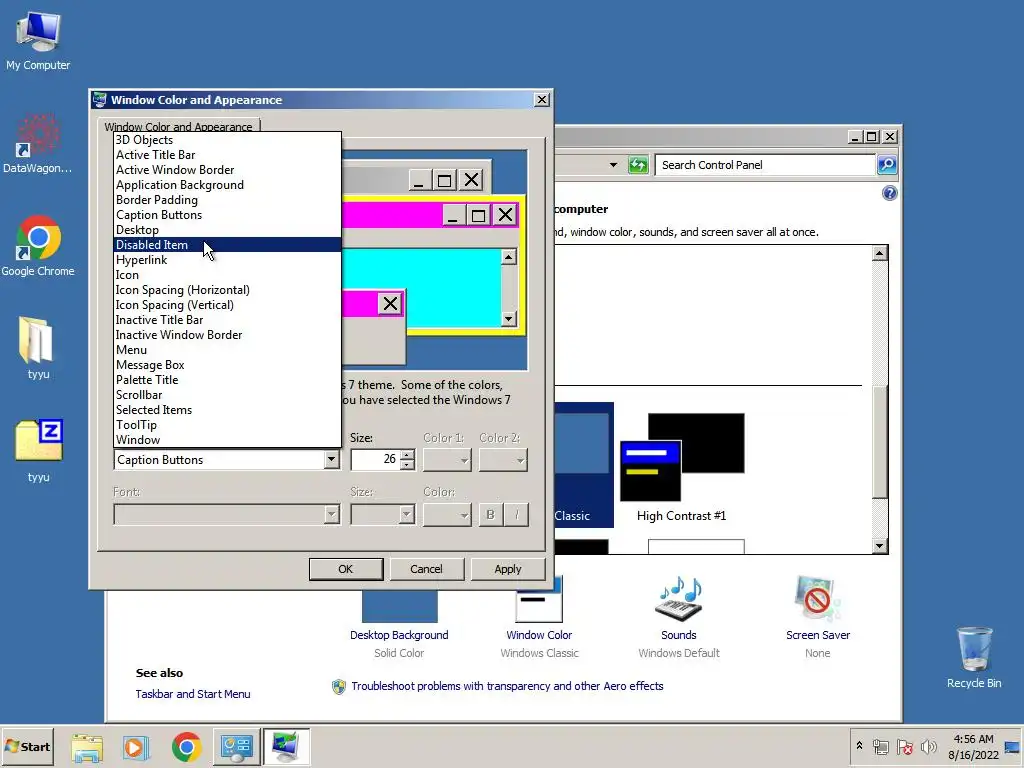This screenshot has width=1024, height=768.
Task: Switch to Personalization taskbar item
Action: 286,747
